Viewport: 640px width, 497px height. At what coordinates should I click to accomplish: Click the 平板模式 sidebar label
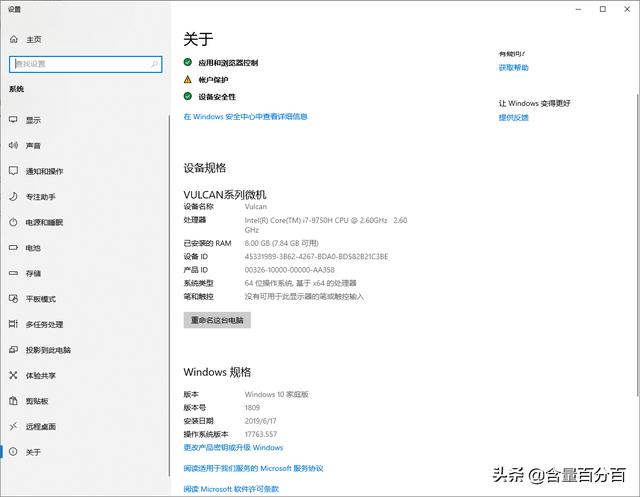40,299
